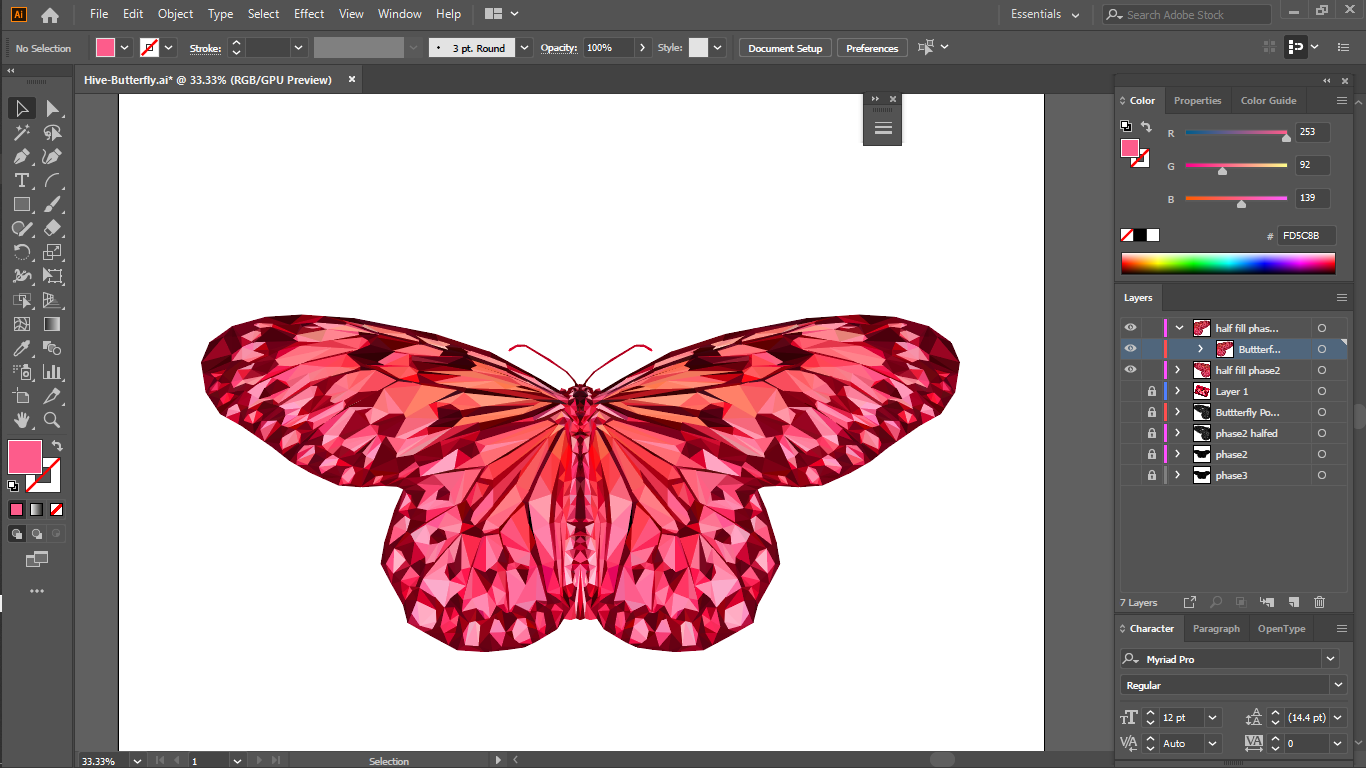Viewport: 1366px width, 768px height.
Task: Hide the 'half fill phase2' layer
Action: (x=1130, y=370)
